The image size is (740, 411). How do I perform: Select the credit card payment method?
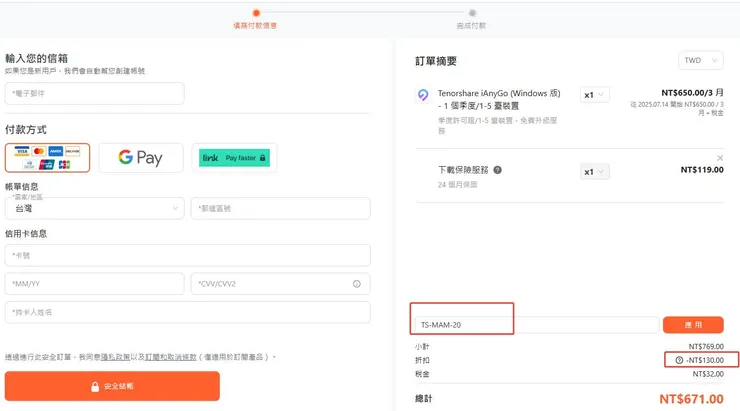click(47, 158)
